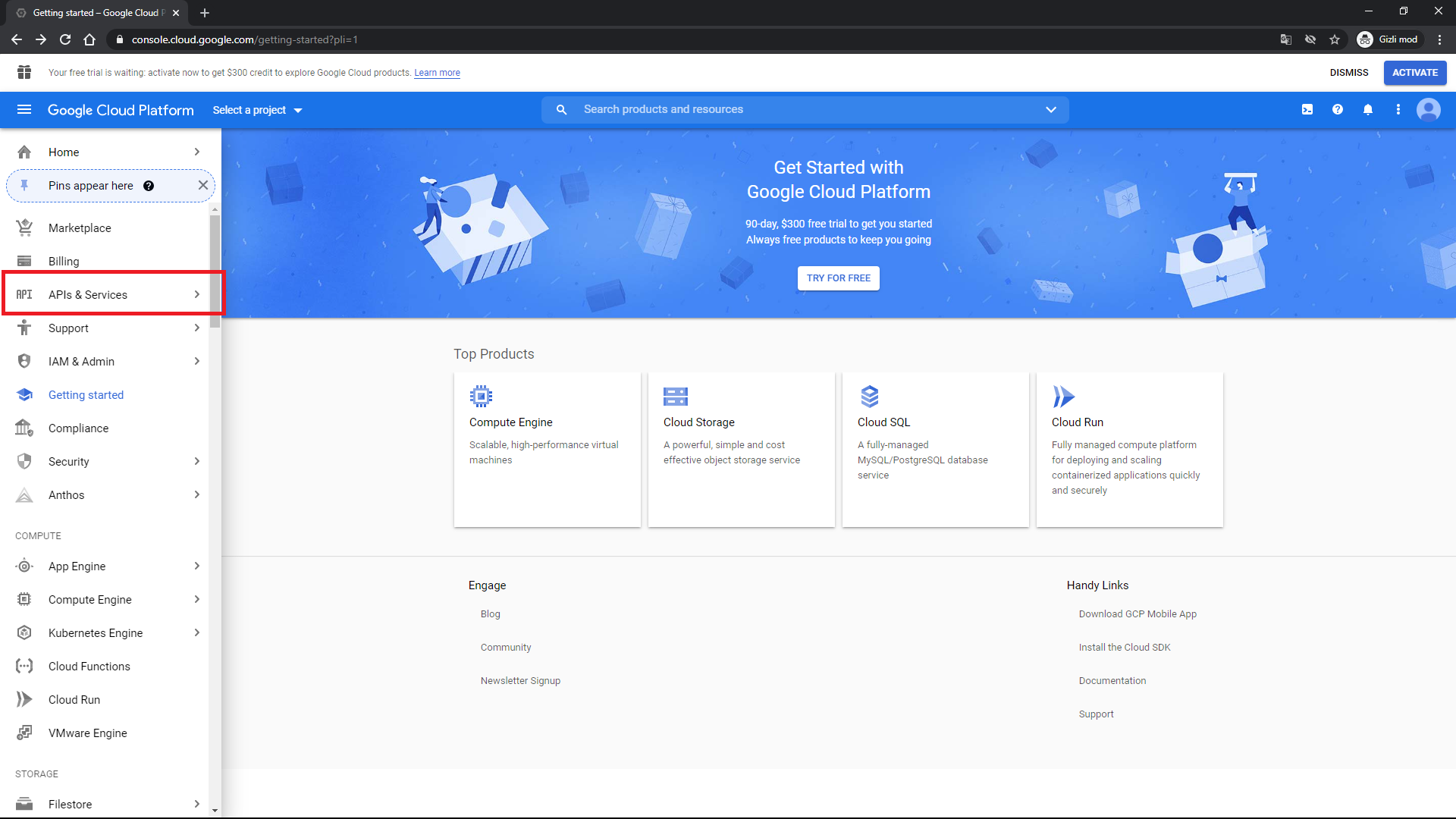Click the Search products and resources field
Image resolution: width=1456 pixels, height=819 pixels.
tap(805, 110)
